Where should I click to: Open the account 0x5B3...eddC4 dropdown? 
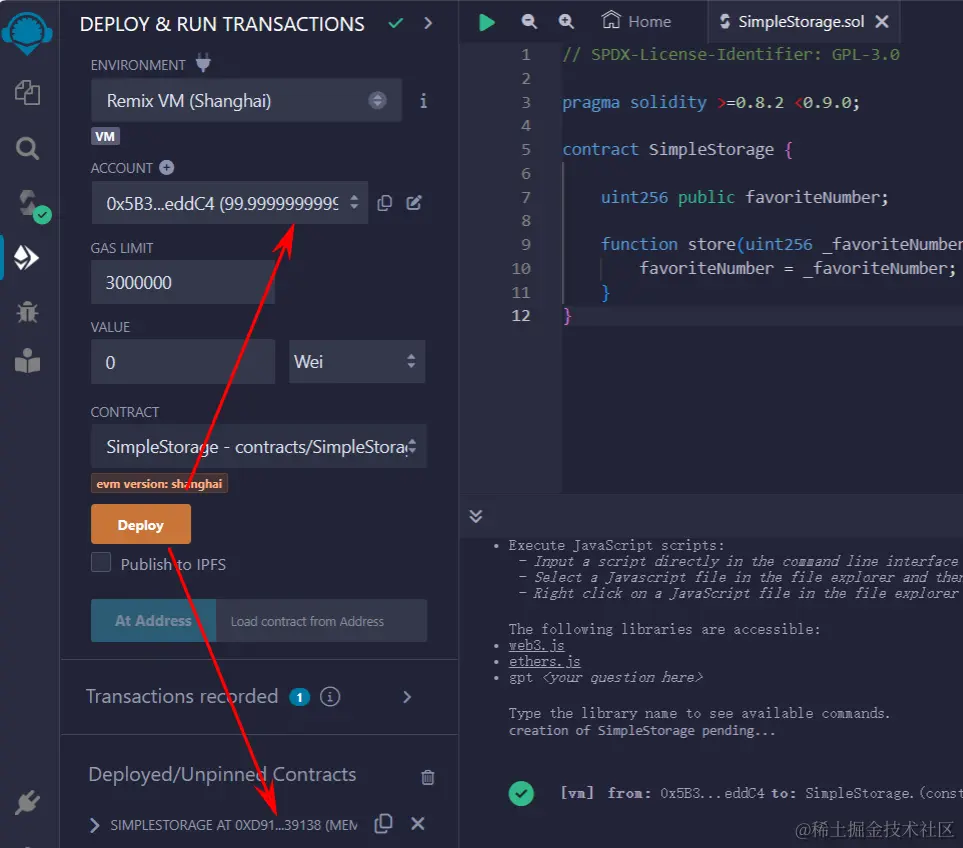(x=230, y=203)
